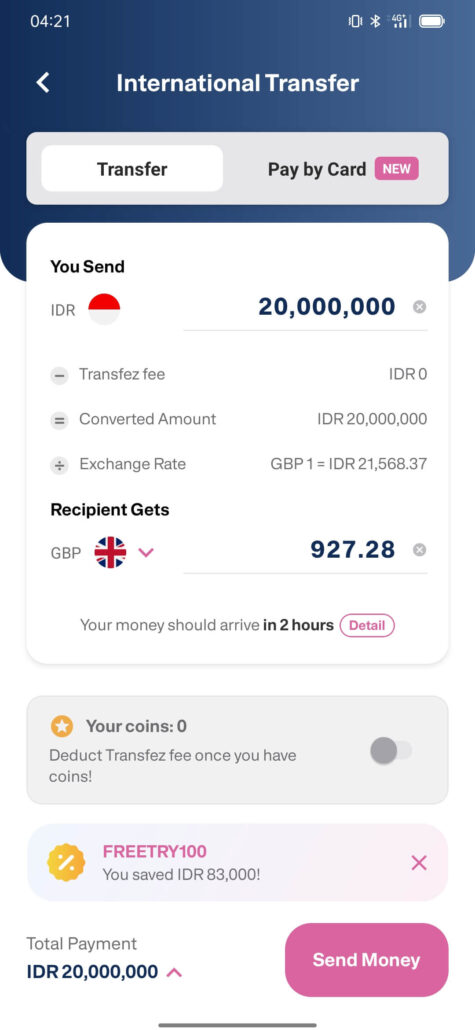This screenshot has height=1030, width=475.
Task: Remove the FREETRY100 promo code
Action: (x=419, y=862)
